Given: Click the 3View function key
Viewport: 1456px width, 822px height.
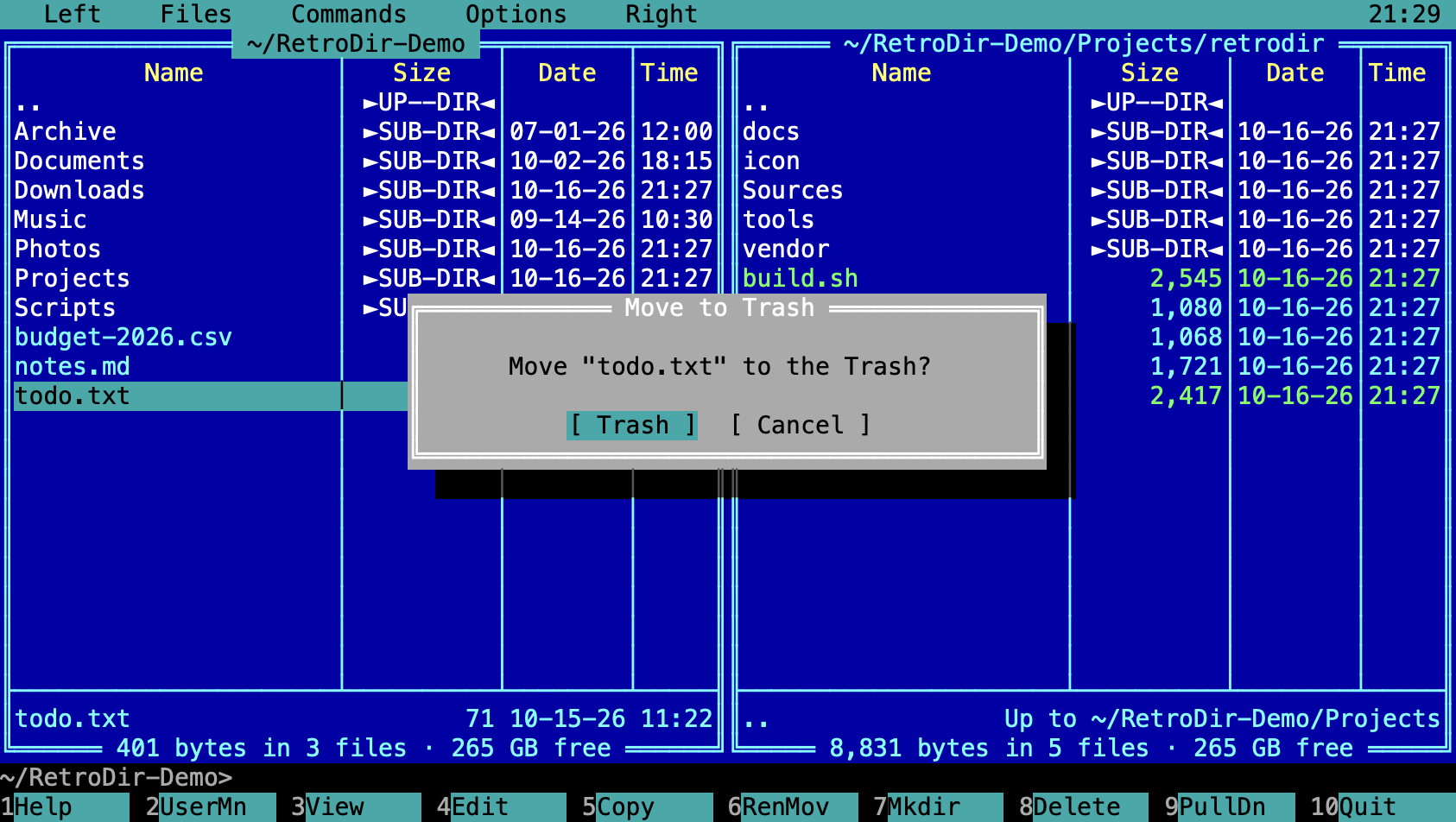Looking at the screenshot, I should point(356,806).
